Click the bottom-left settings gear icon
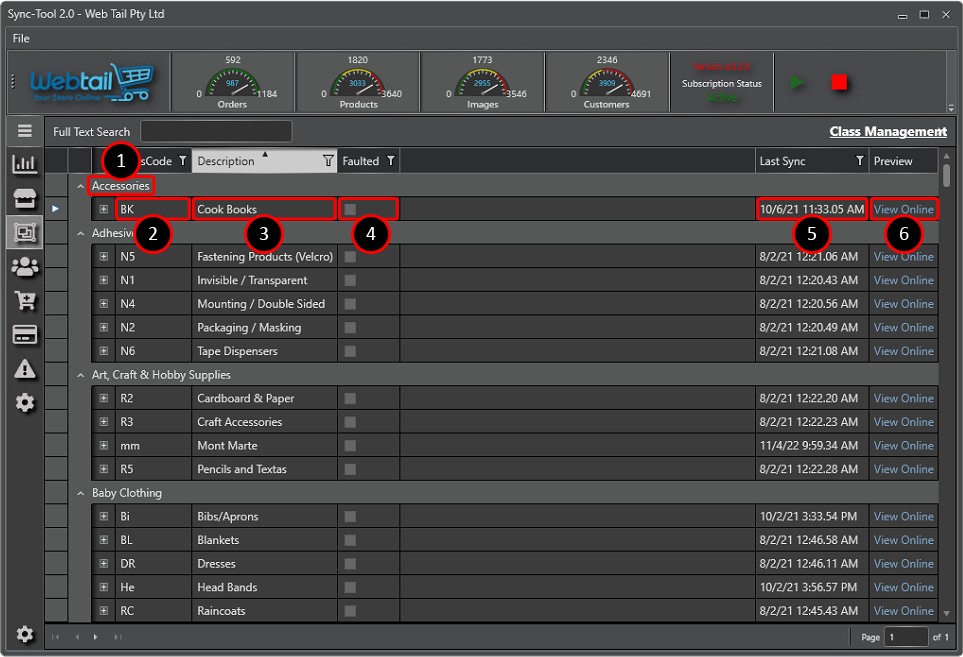Viewport: 963px width, 657px height. [25, 634]
